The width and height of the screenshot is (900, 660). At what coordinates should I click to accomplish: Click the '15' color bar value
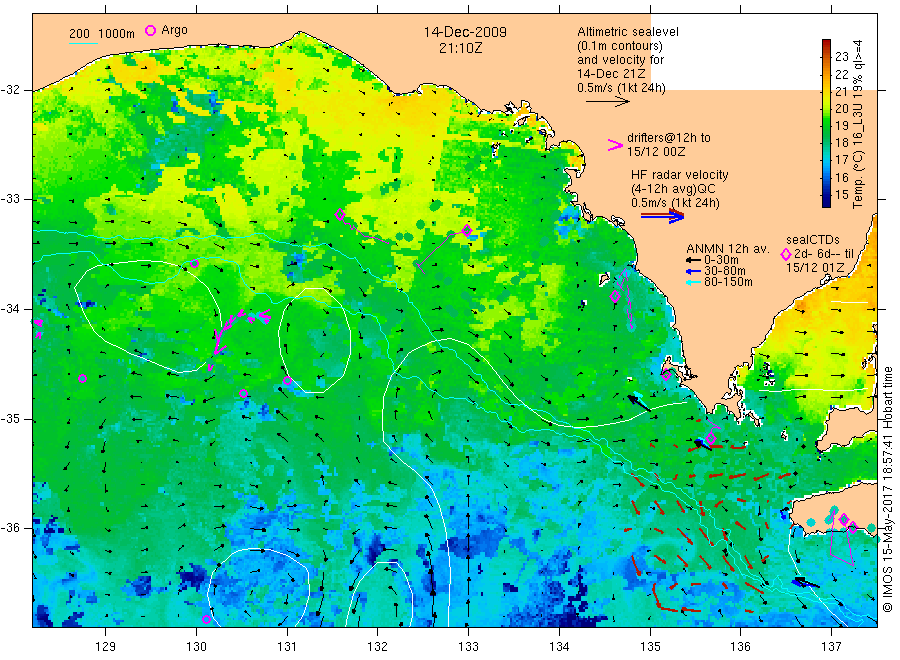[841, 194]
